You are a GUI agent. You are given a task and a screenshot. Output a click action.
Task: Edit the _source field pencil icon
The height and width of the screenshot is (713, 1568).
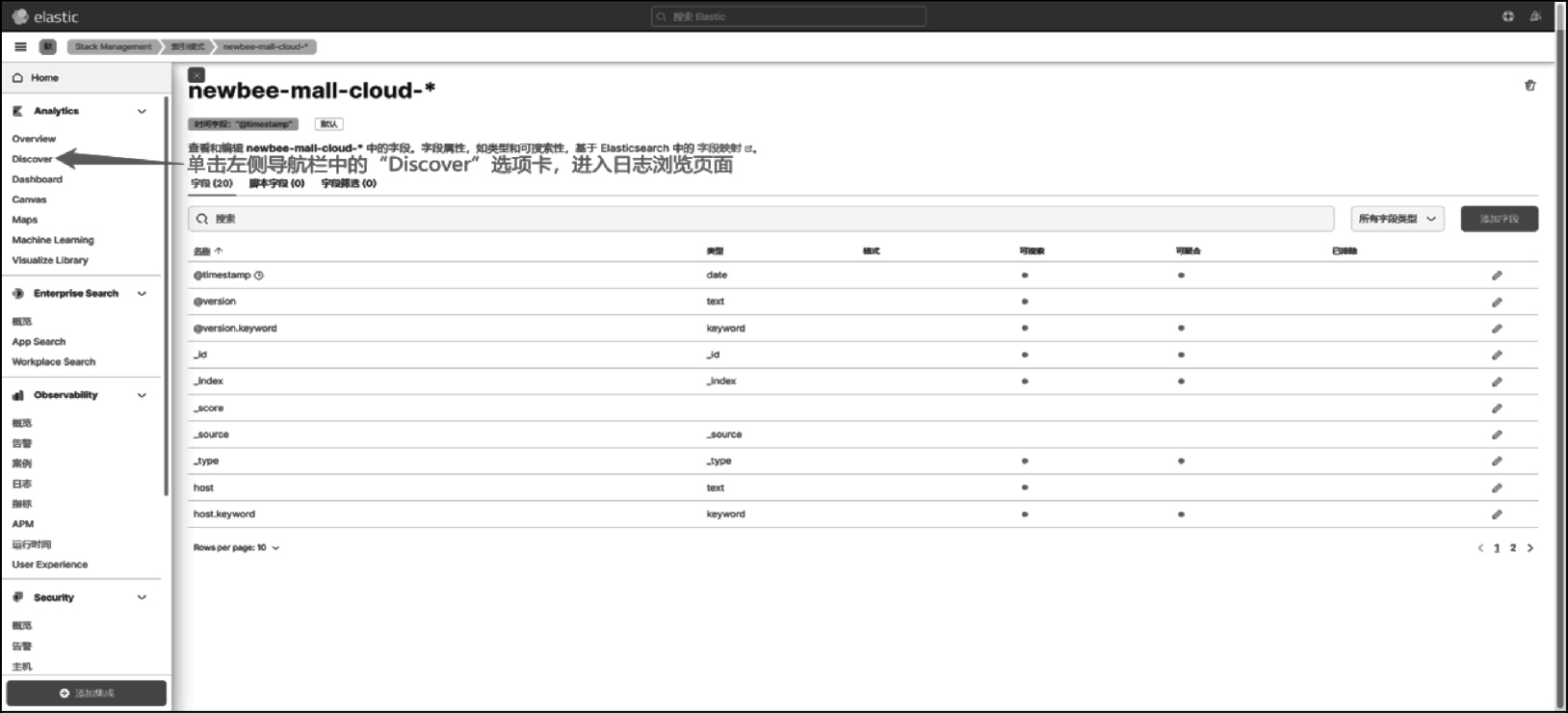click(x=1497, y=435)
